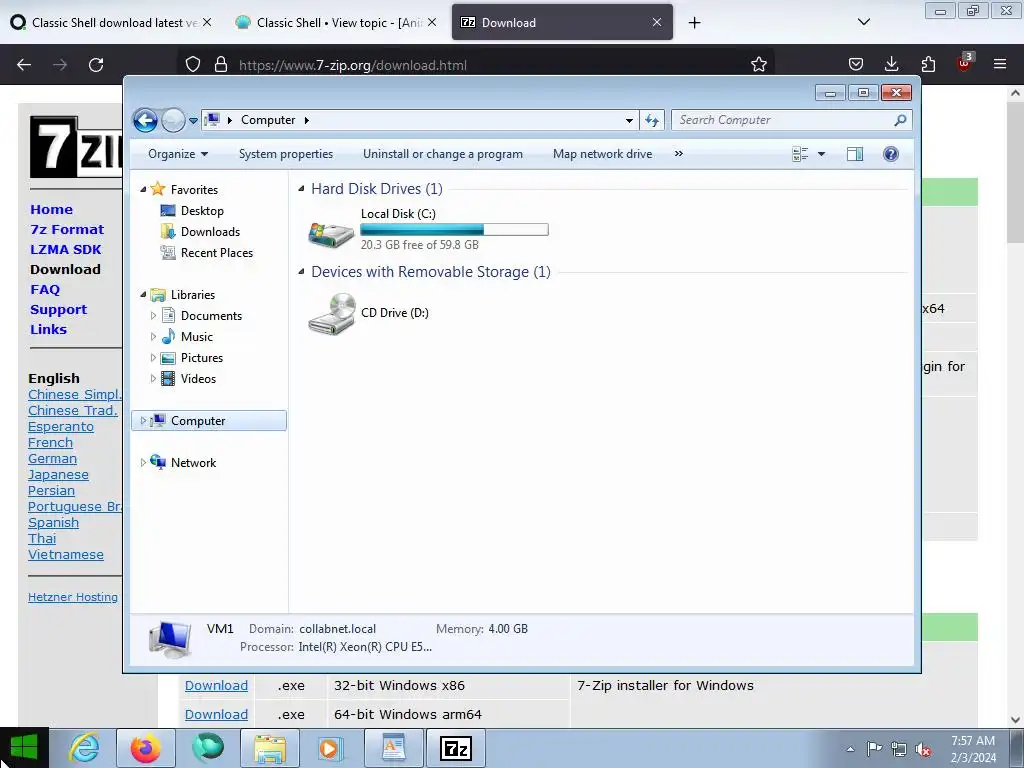1024x768 pixels.
Task: Select Recent Places under Favorites
Action: 216,253
